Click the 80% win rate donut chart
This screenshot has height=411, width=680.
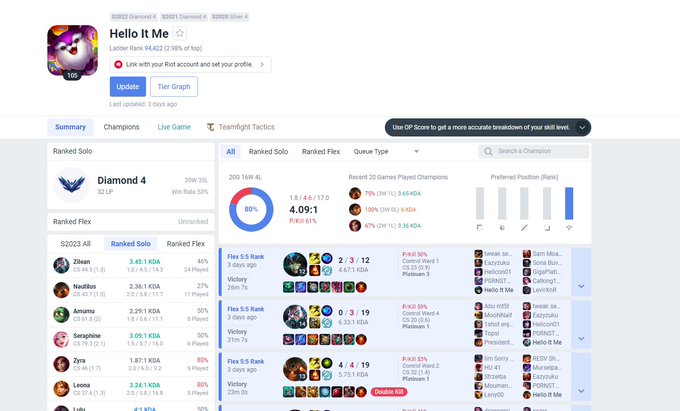[251, 209]
